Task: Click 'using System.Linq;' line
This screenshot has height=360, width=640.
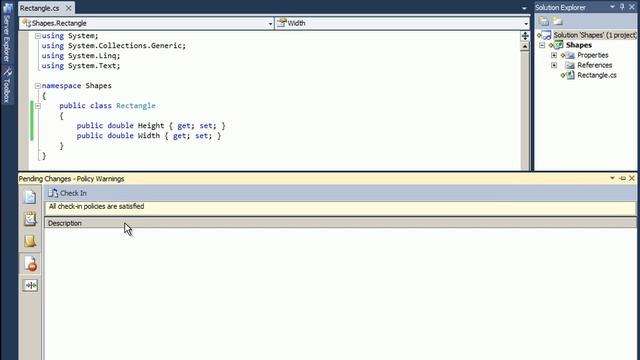Action: [81, 56]
